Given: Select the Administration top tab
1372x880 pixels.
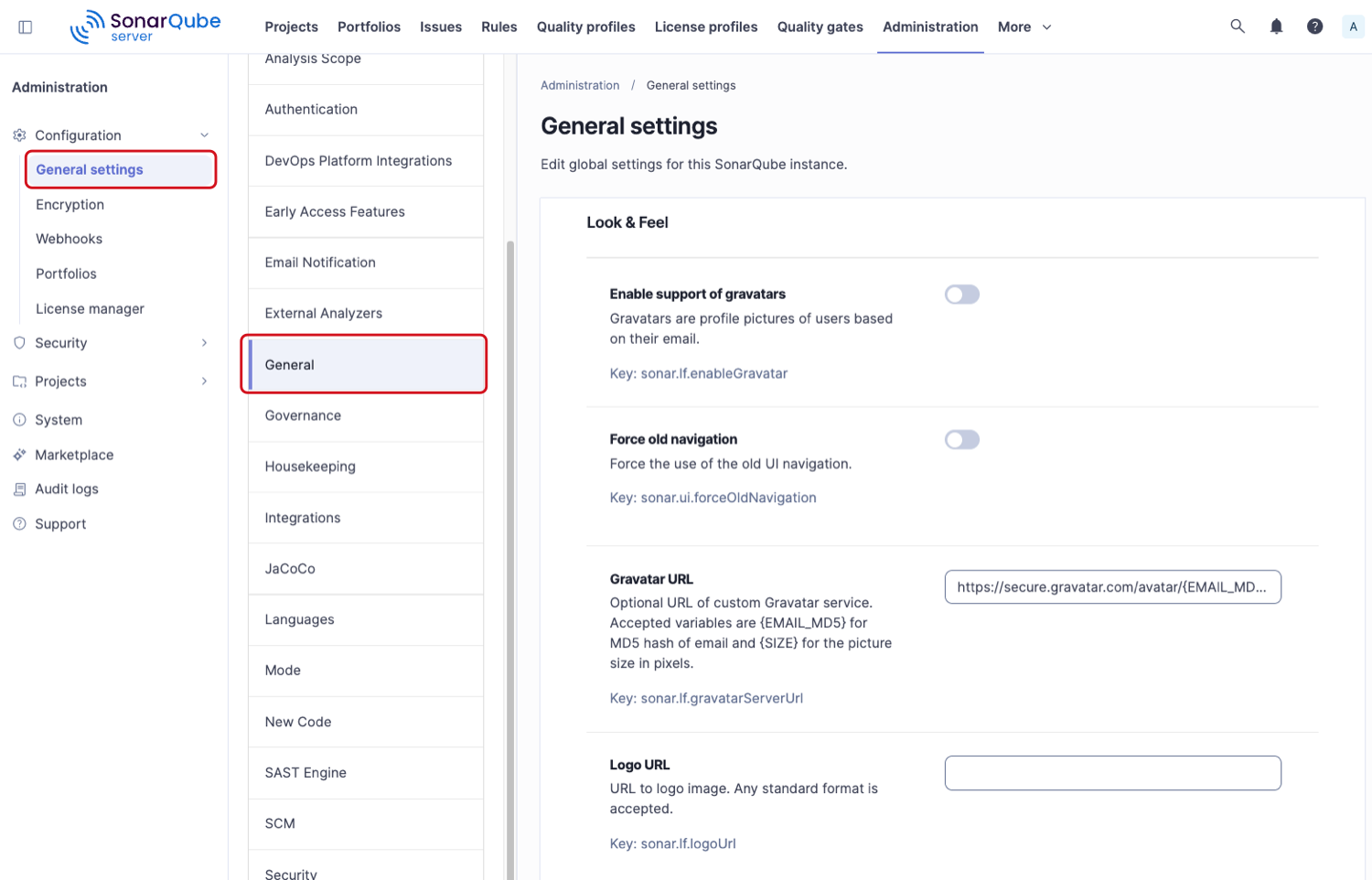Looking at the screenshot, I should pos(930,27).
